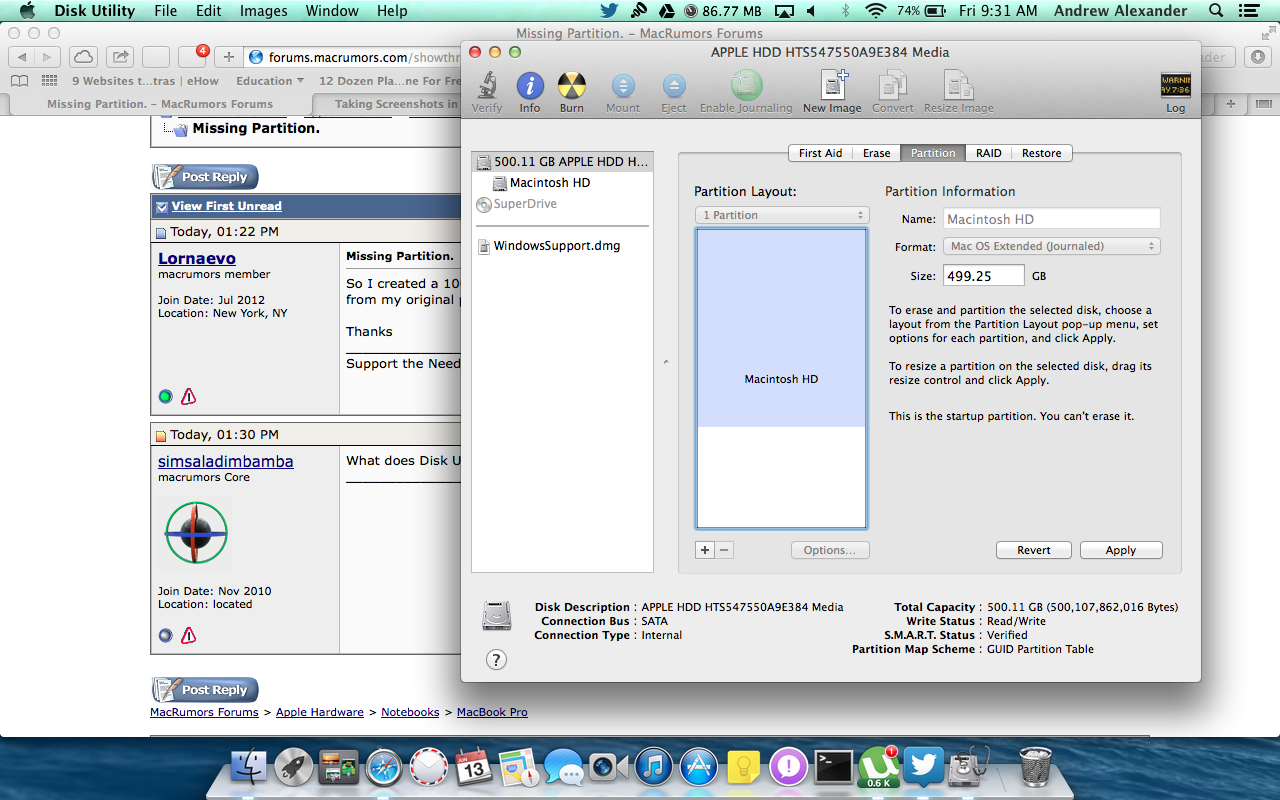Open simsaladimbamba's profile link
The height and width of the screenshot is (800, 1280).
click(226, 461)
